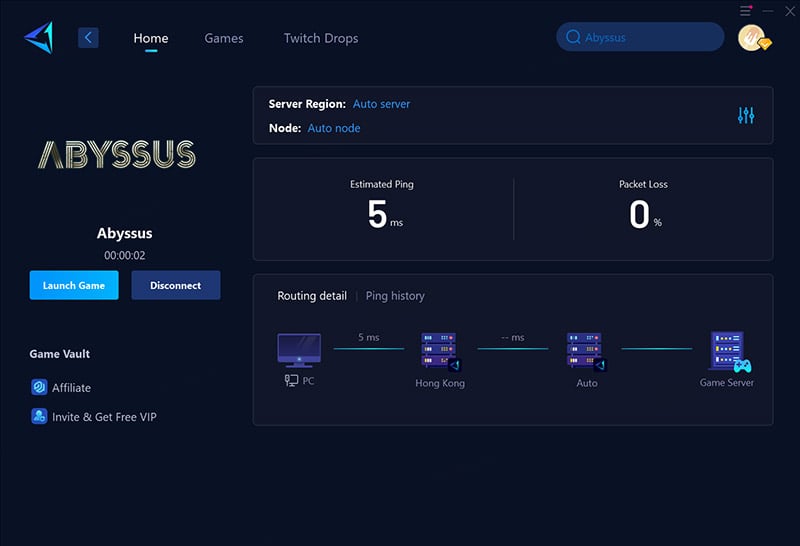Open server settings sliders icon
The image size is (800, 546).
pyautogui.click(x=745, y=115)
